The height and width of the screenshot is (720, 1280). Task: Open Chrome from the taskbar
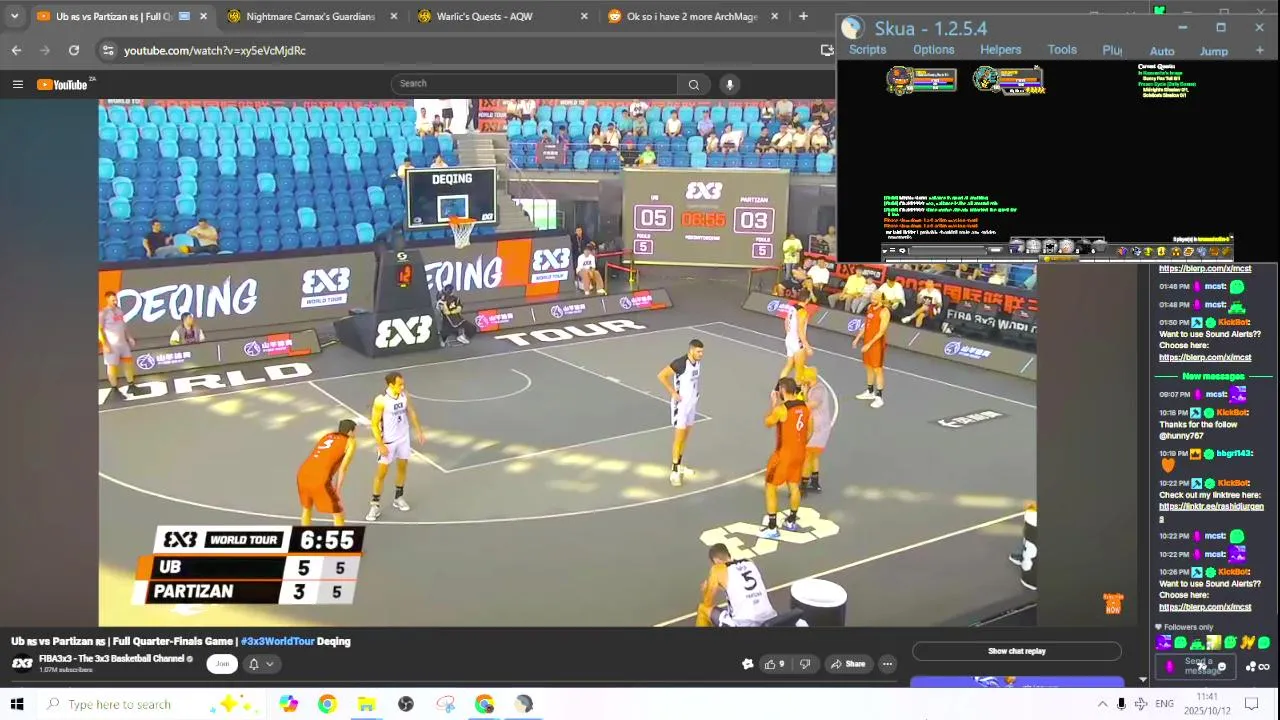(327, 704)
